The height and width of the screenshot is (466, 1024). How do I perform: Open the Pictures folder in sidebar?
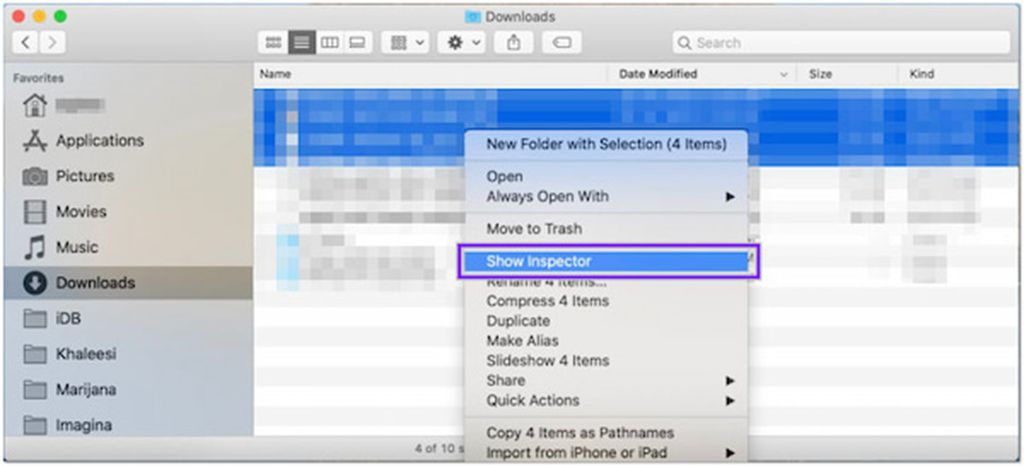pos(84,176)
